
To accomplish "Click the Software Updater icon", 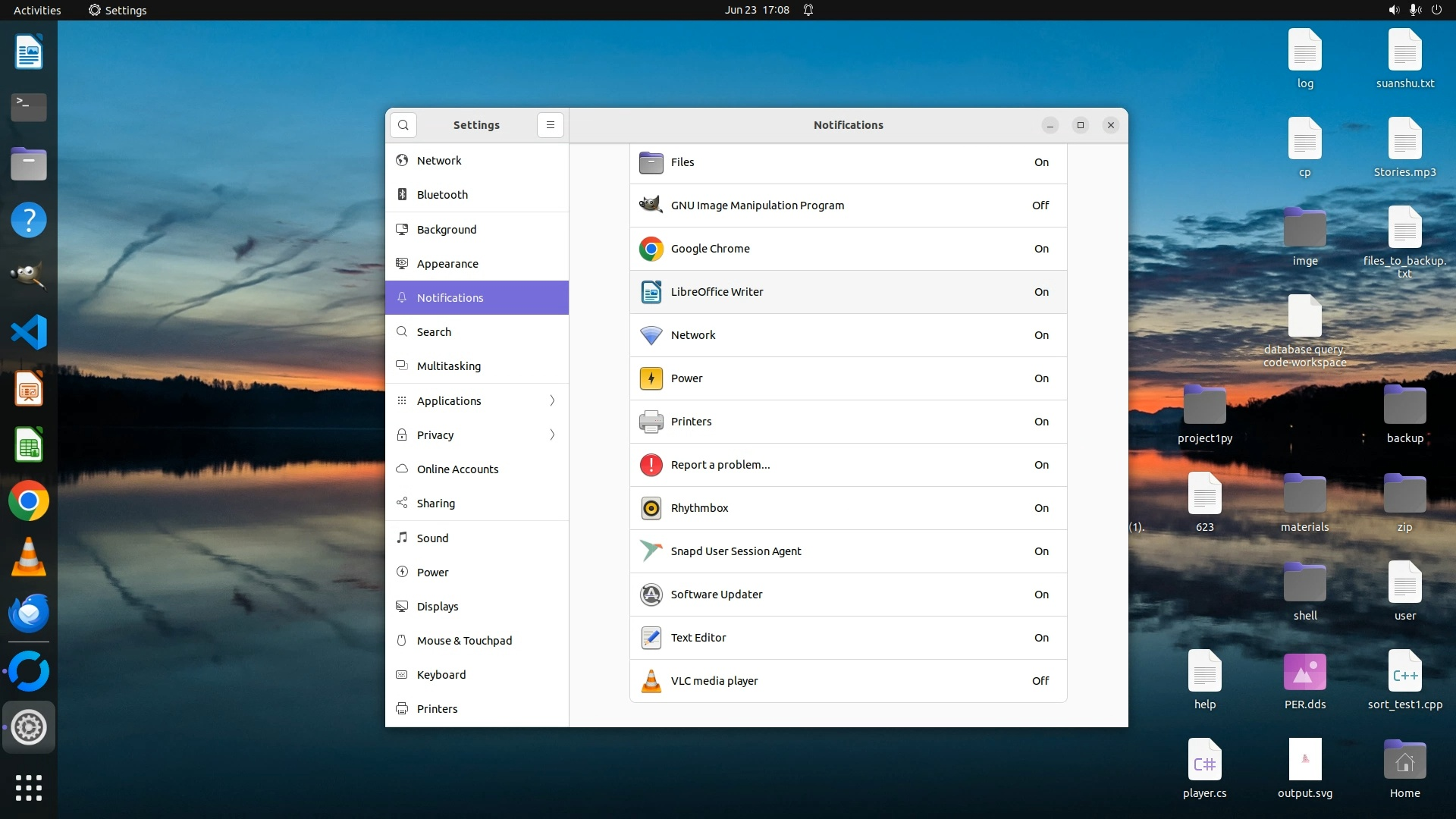I will pos(651,595).
